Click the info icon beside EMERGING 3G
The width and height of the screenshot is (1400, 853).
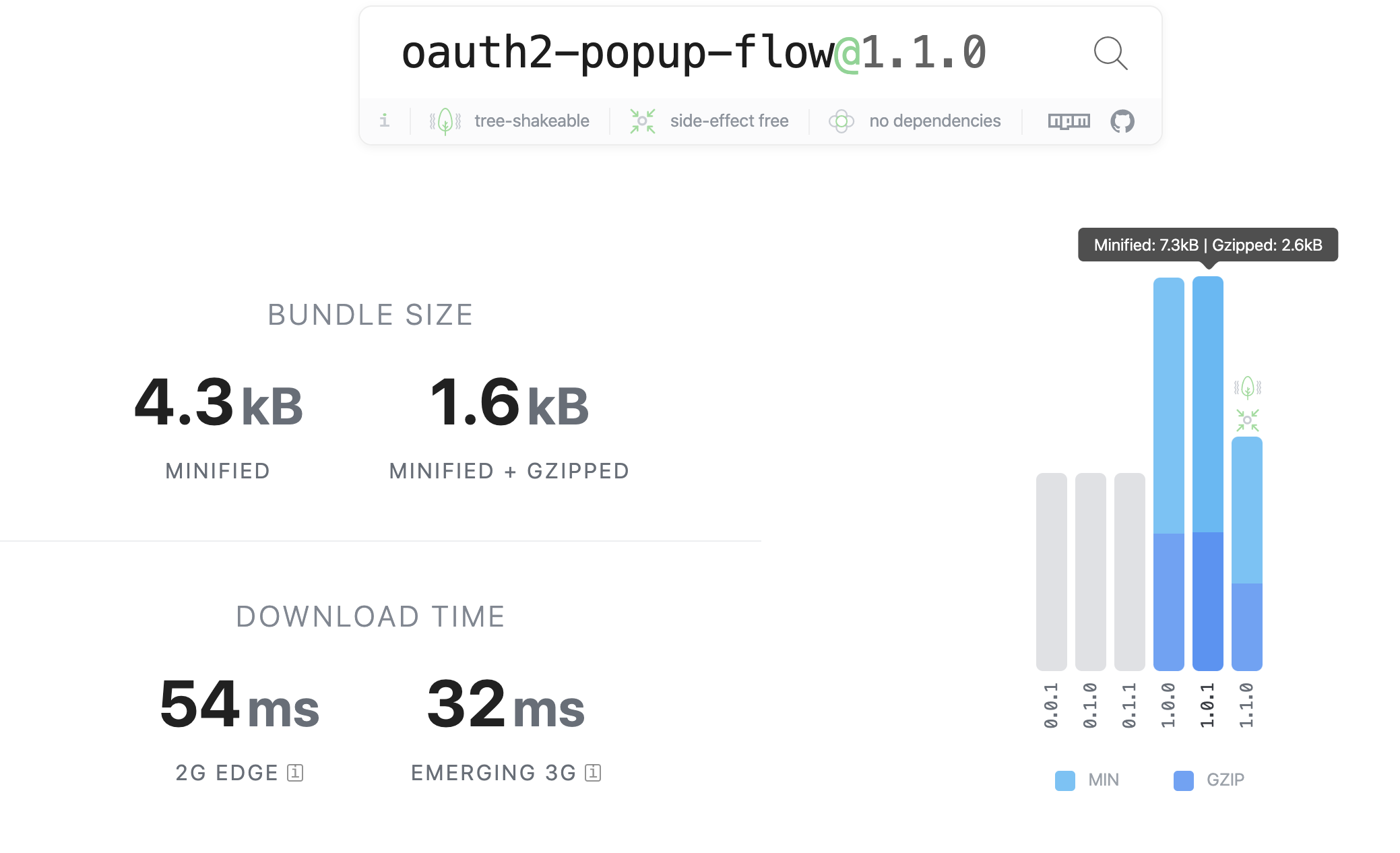coord(593,773)
